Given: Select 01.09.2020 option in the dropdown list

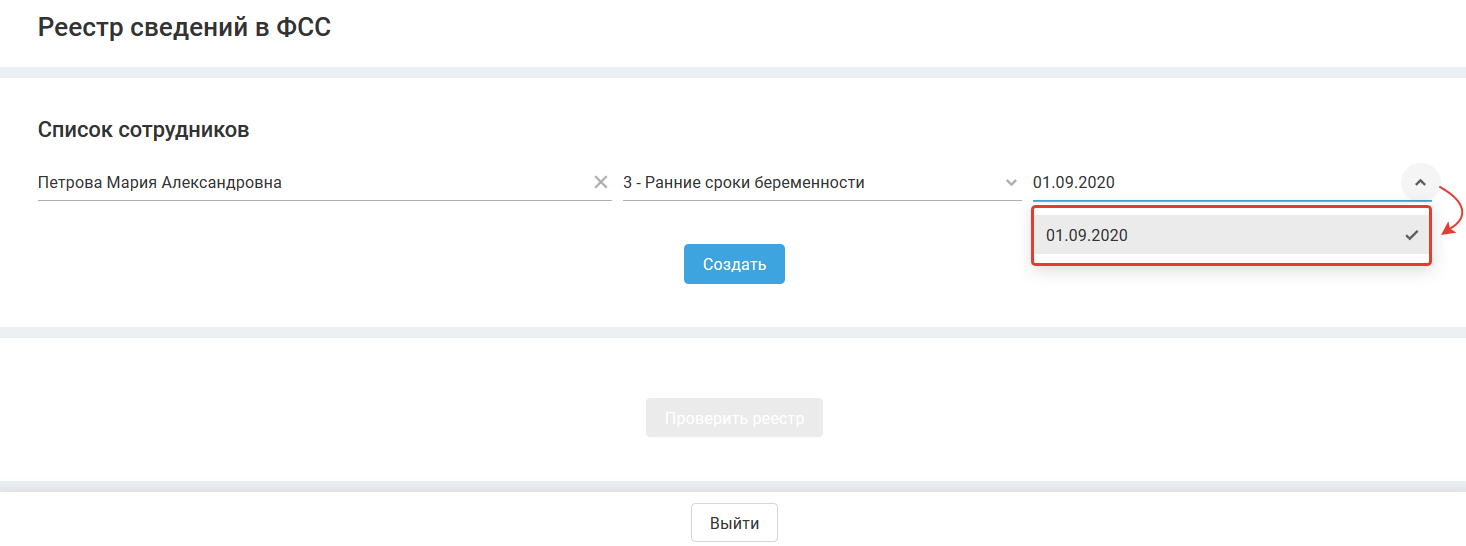Looking at the screenshot, I should [1087, 236].
